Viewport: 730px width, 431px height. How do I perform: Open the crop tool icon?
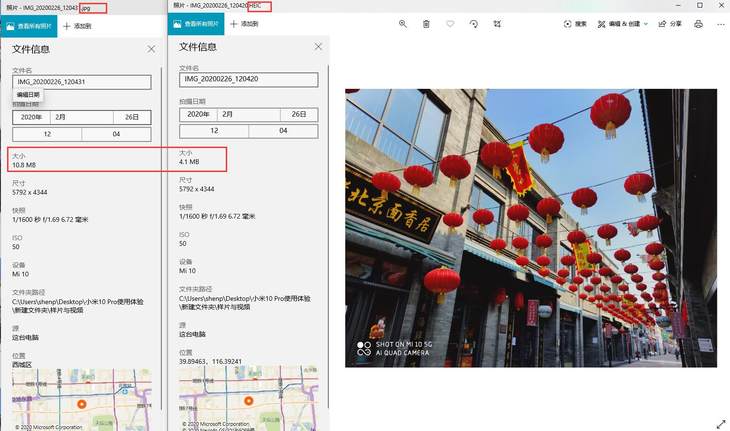tap(498, 23)
